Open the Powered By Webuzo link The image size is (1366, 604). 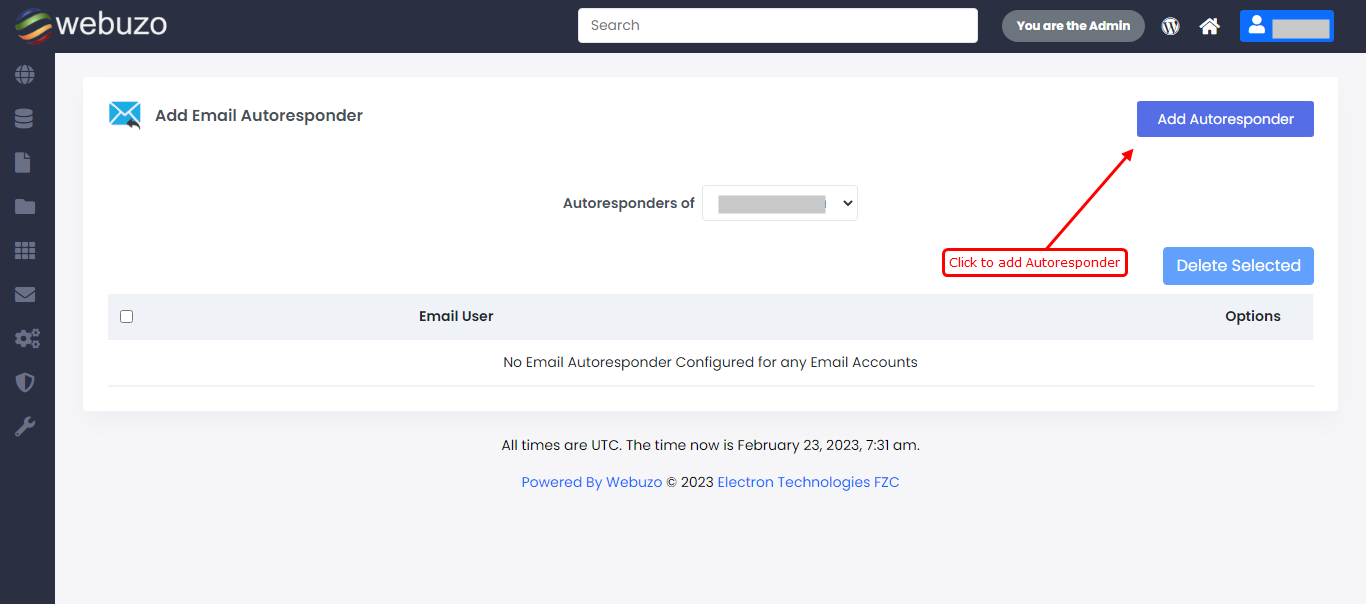pyautogui.click(x=591, y=482)
